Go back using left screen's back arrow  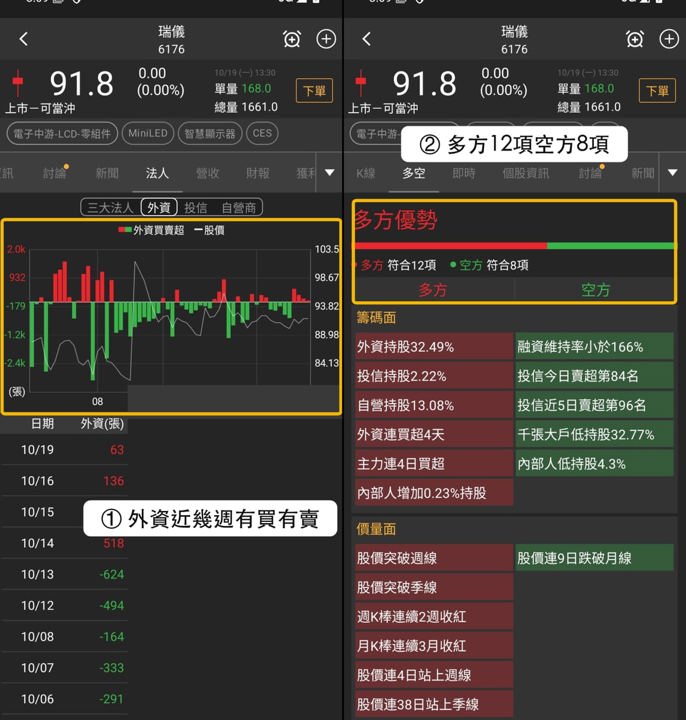point(24,39)
